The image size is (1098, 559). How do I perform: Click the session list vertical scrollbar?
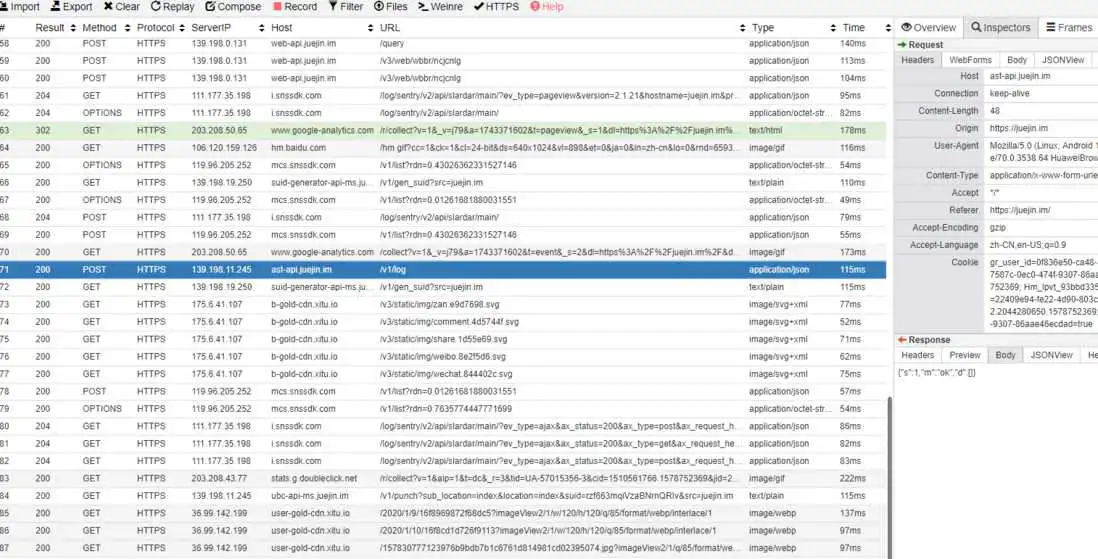pos(889,477)
